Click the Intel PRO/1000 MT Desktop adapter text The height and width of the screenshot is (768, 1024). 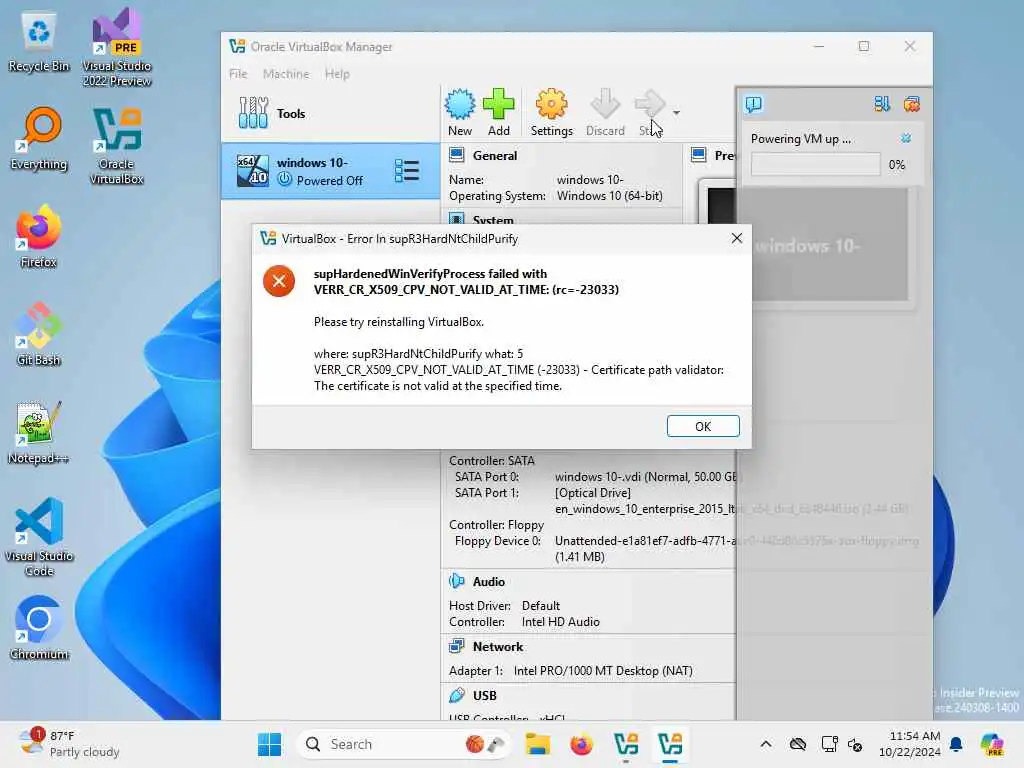click(x=603, y=671)
